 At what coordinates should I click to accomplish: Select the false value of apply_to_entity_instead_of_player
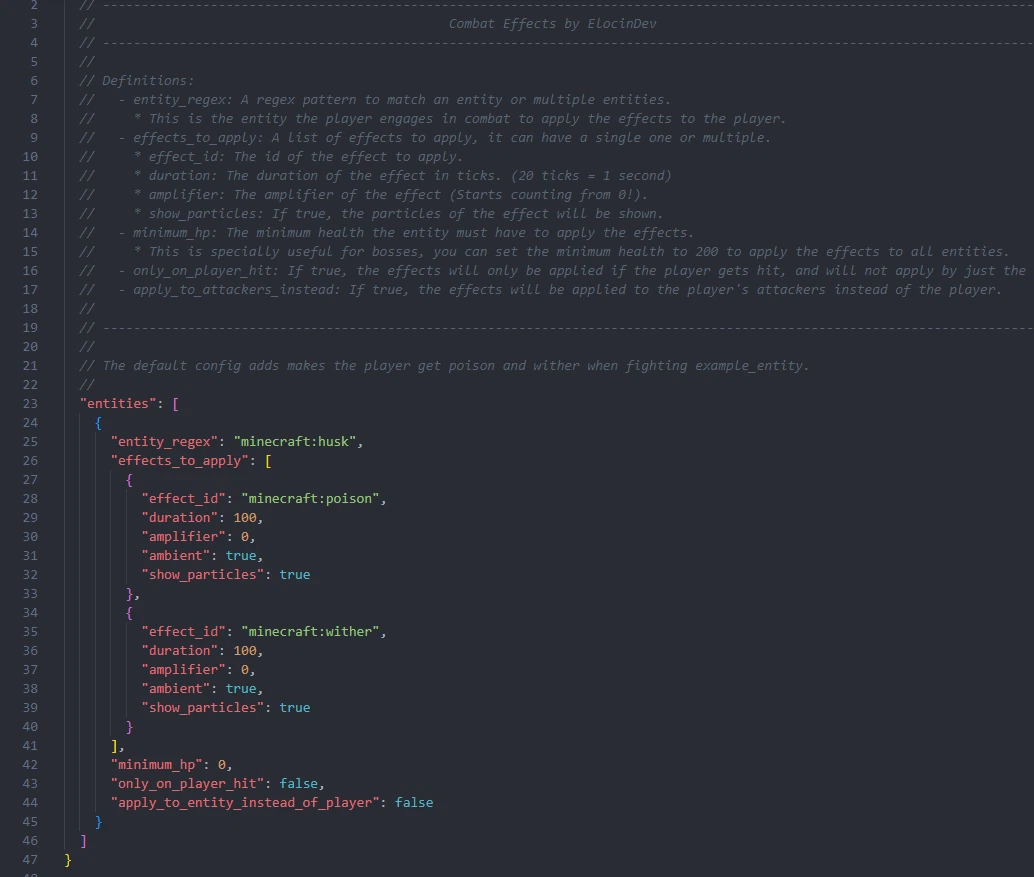point(413,803)
